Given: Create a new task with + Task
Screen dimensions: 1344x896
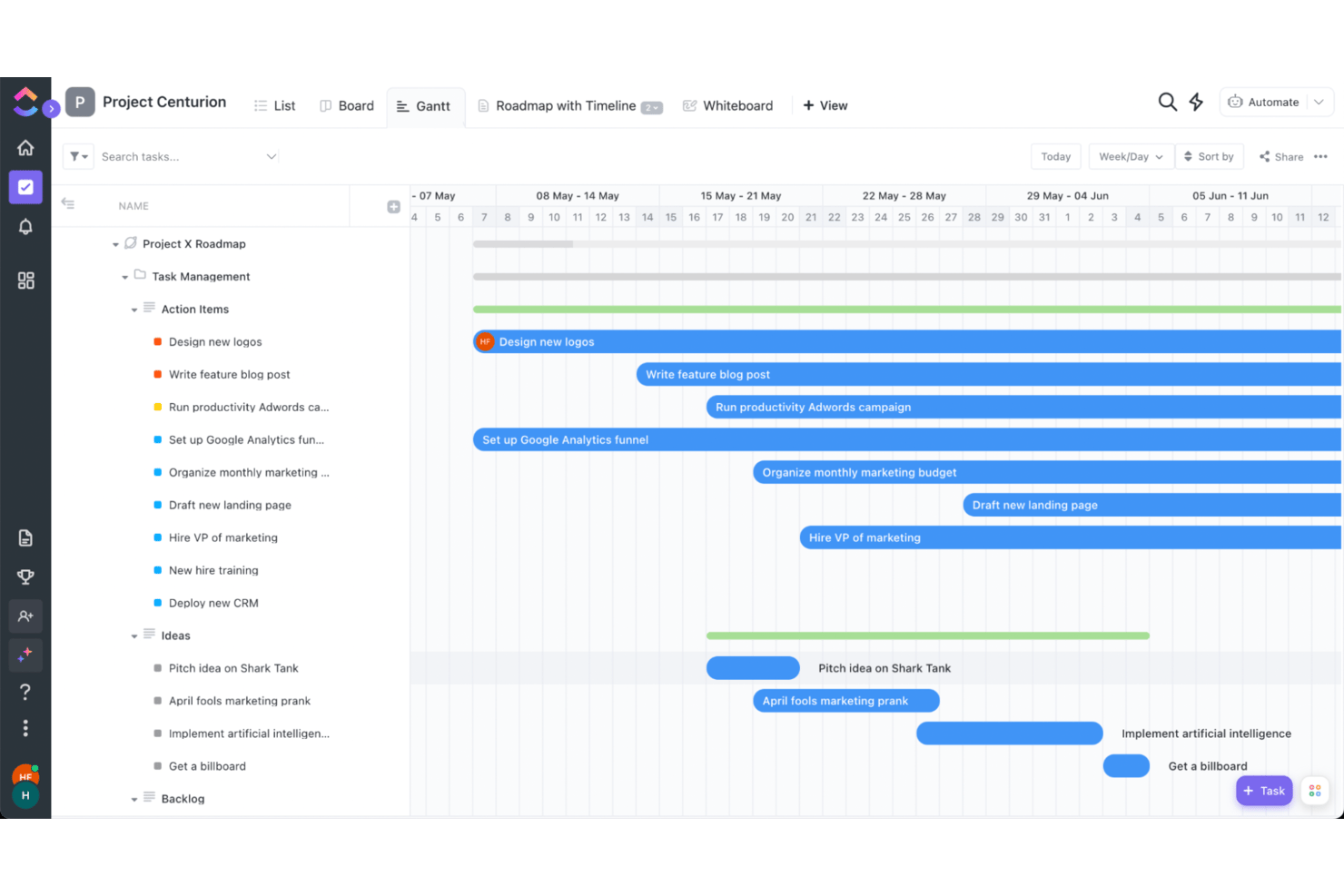Looking at the screenshot, I should [x=1264, y=791].
